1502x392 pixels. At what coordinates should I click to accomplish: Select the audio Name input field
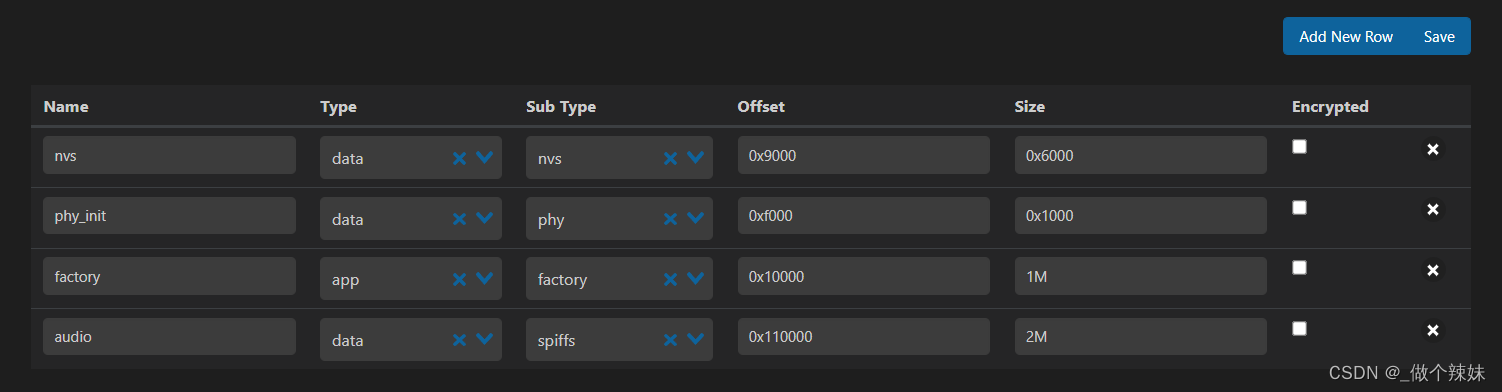(169, 337)
